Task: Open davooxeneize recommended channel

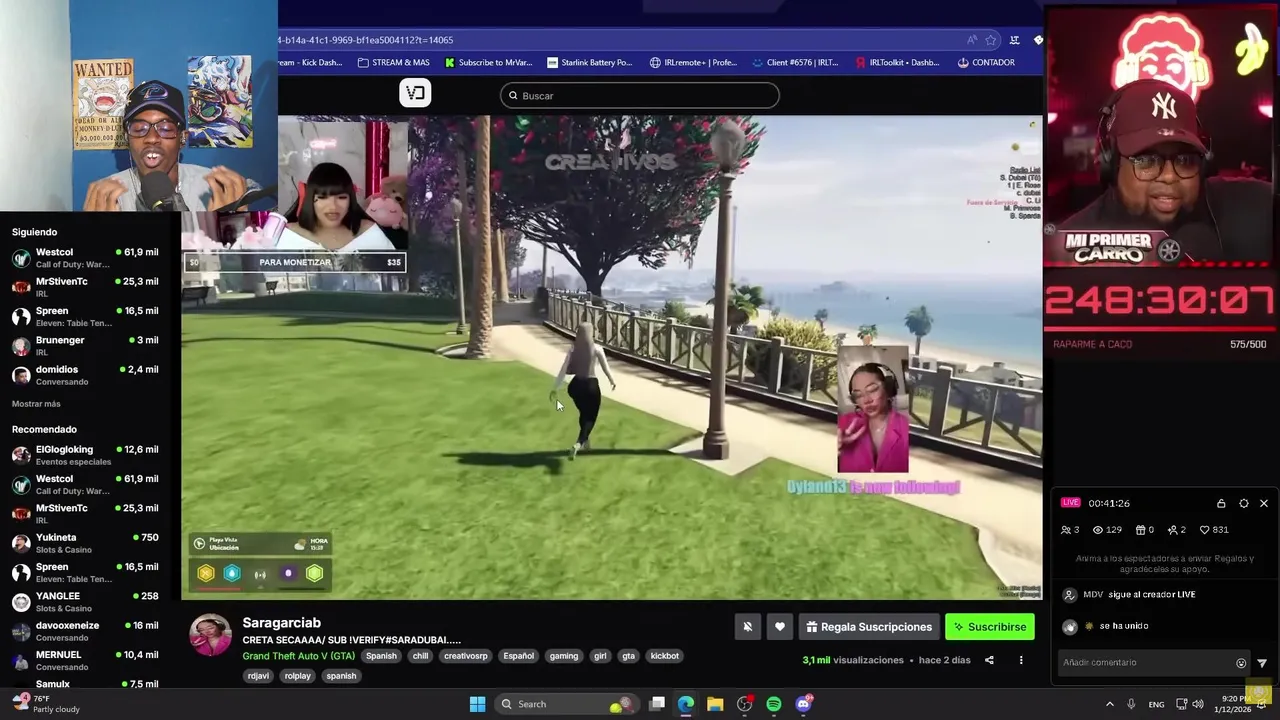Action: point(85,631)
